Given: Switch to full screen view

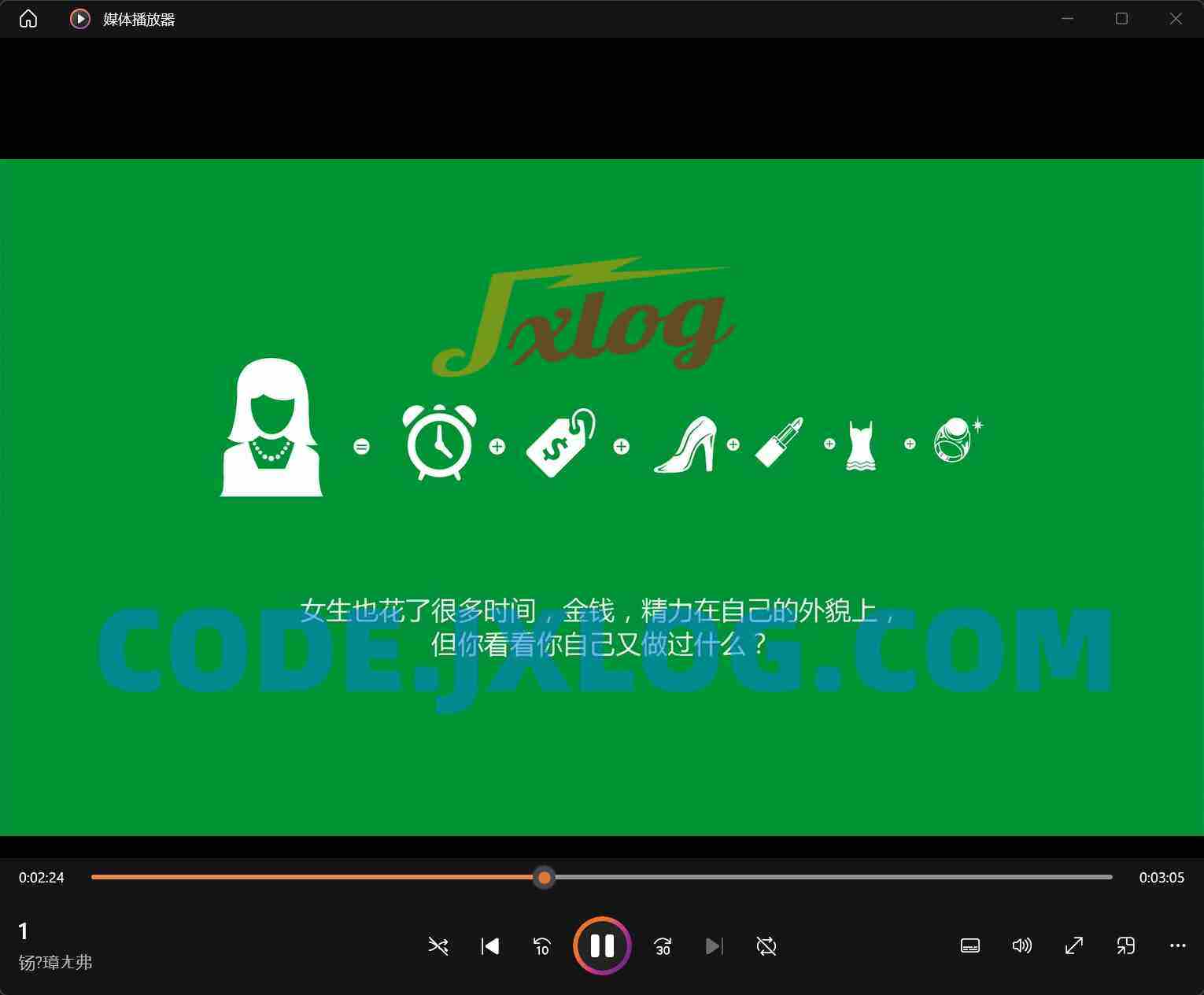Looking at the screenshot, I should tap(1074, 945).
